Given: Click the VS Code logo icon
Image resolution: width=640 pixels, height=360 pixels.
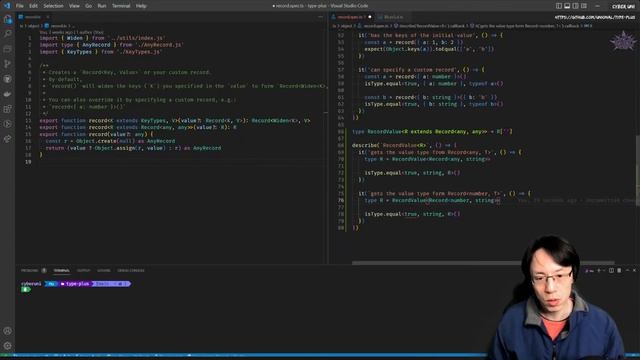Looking at the screenshot, I should [x=7, y=6].
